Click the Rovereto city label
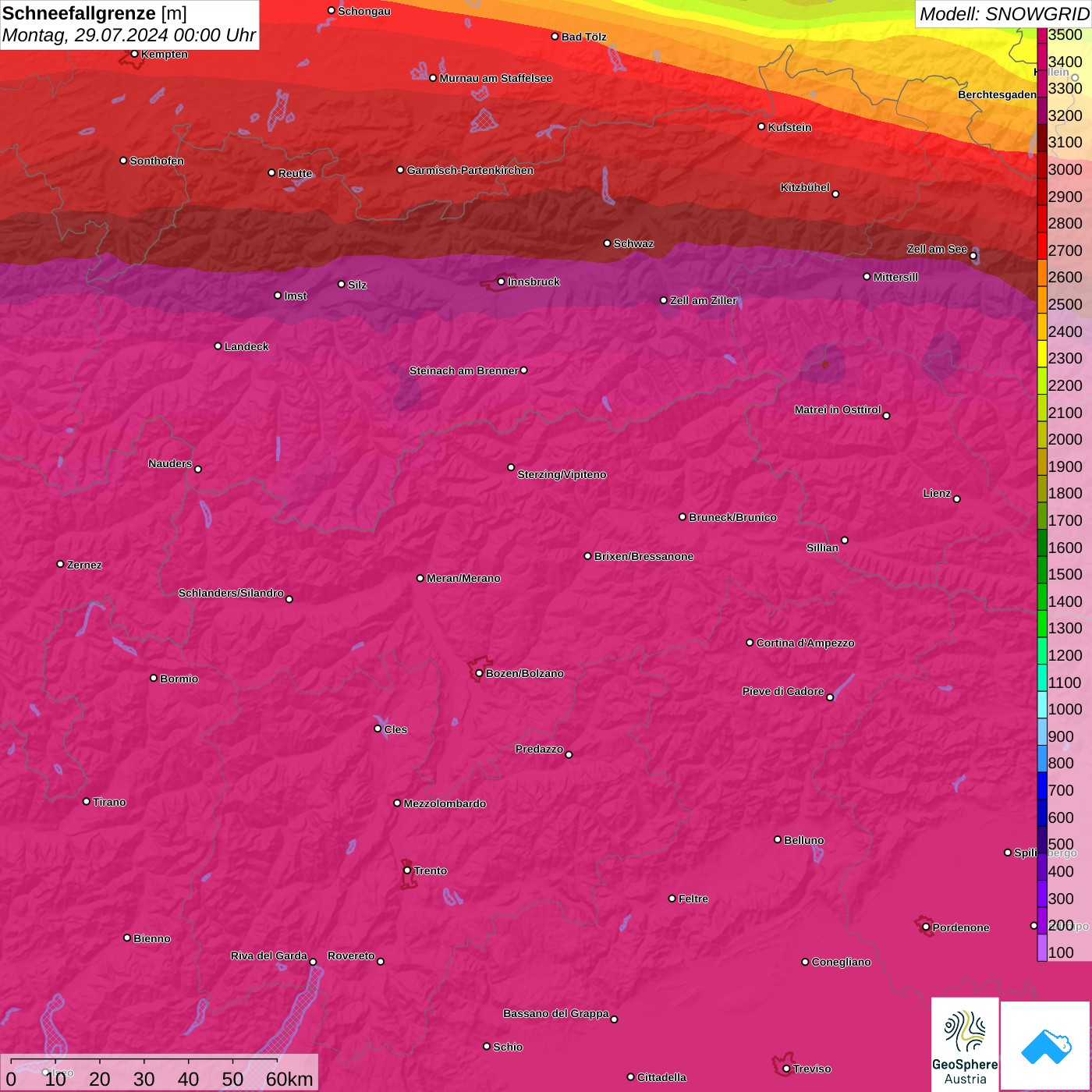This screenshot has width=1092, height=1092. (x=351, y=955)
